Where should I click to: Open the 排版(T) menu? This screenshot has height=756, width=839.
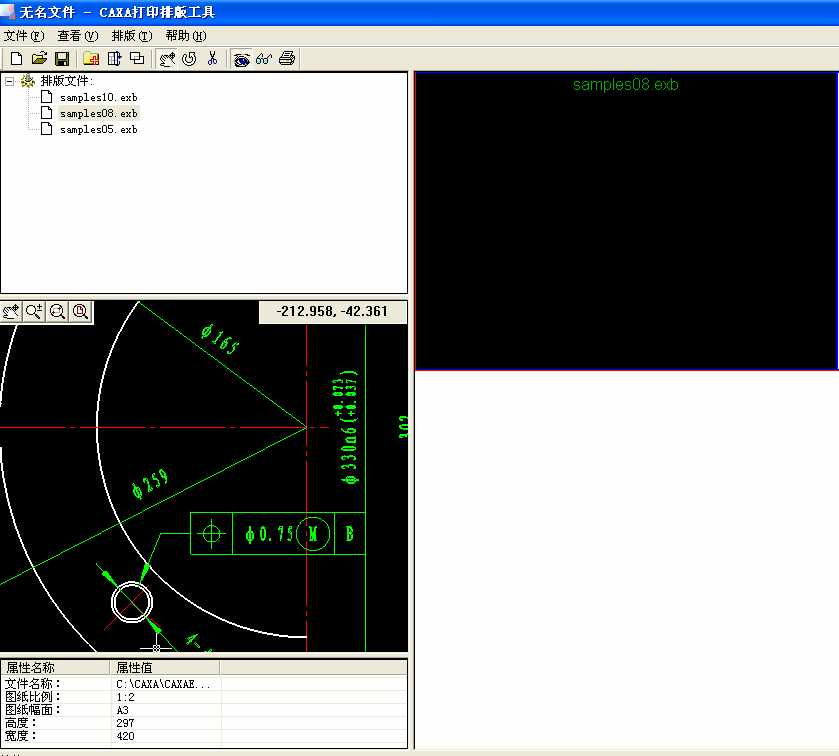point(132,36)
